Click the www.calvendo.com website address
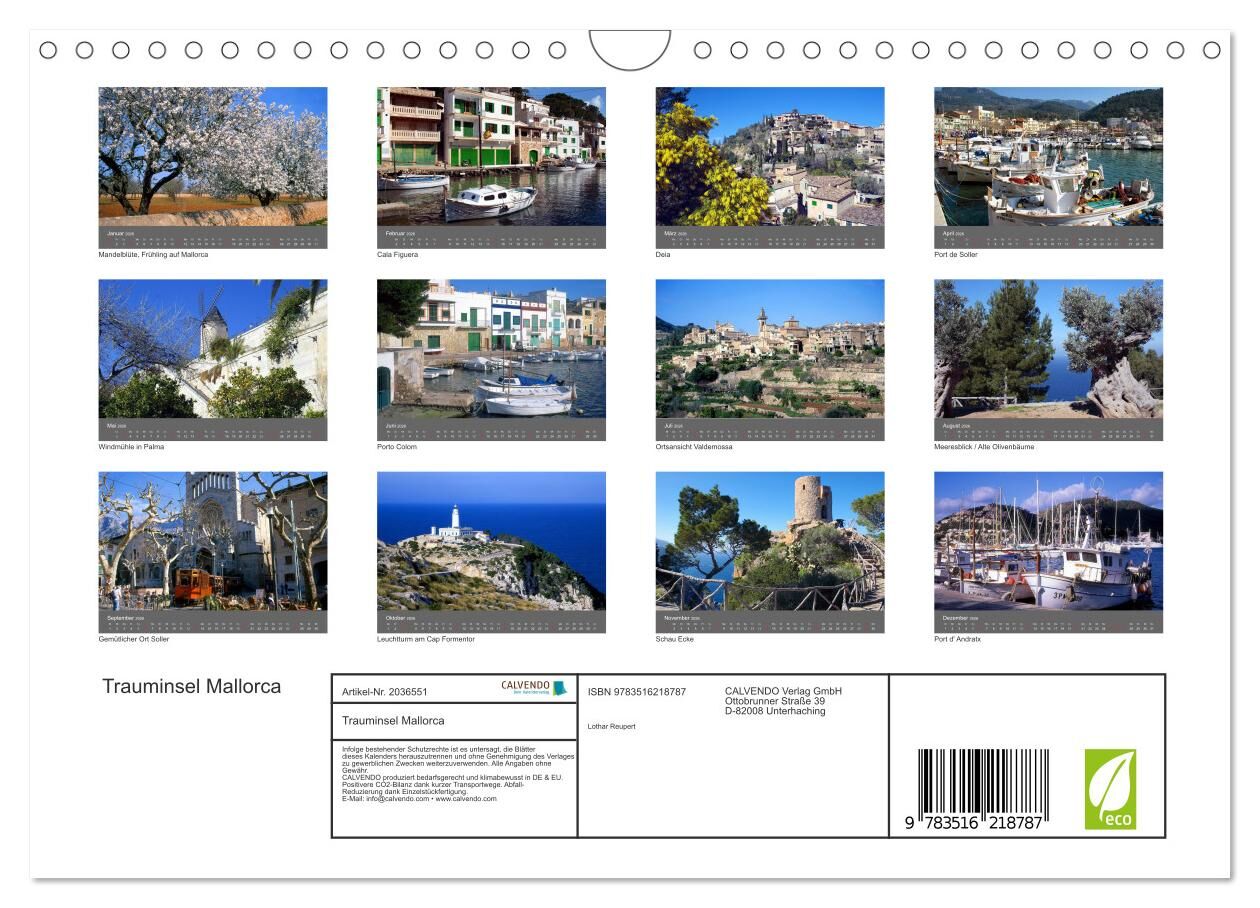Viewport: 1260px width, 908px height. click(x=466, y=799)
